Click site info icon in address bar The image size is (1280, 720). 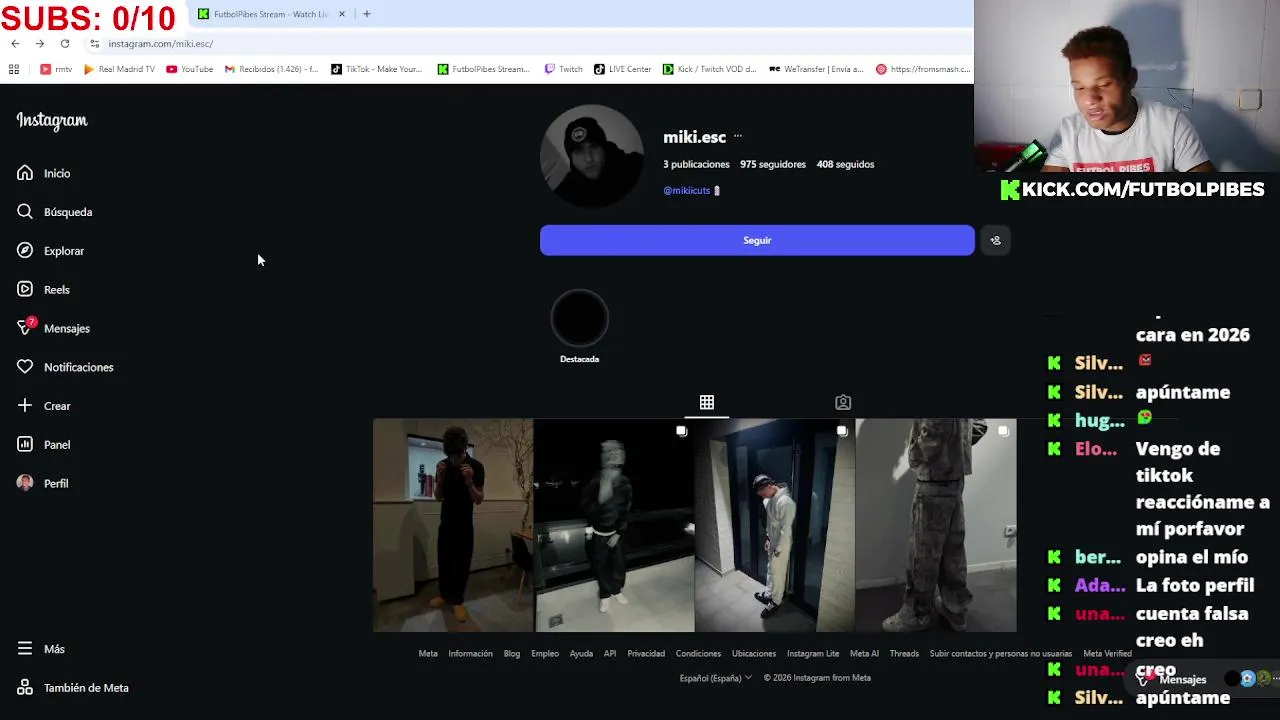point(95,44)
